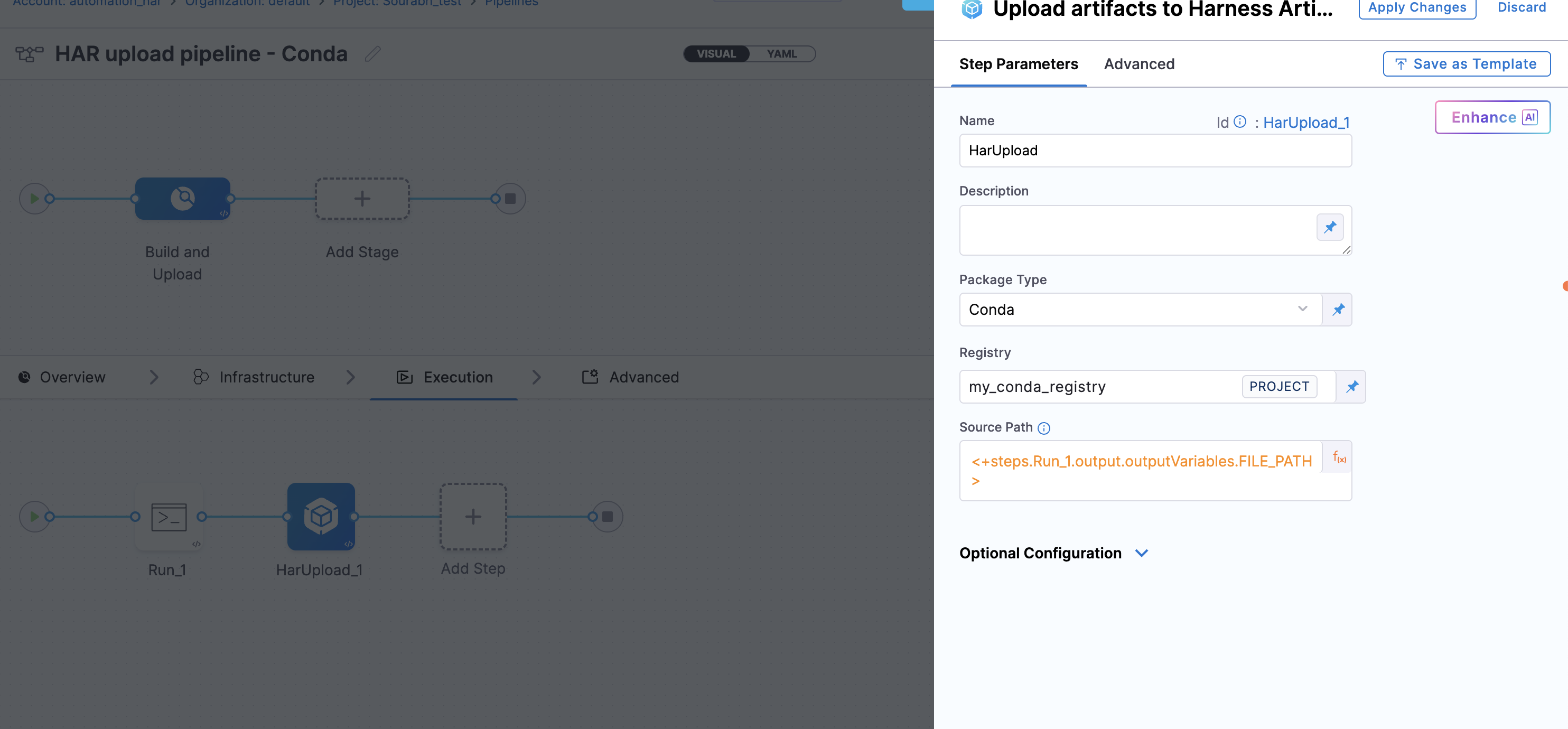The image size is (1568, 729).
Task: Open the f(x) expression picker for Source Path
Action: click(1337, 458)
